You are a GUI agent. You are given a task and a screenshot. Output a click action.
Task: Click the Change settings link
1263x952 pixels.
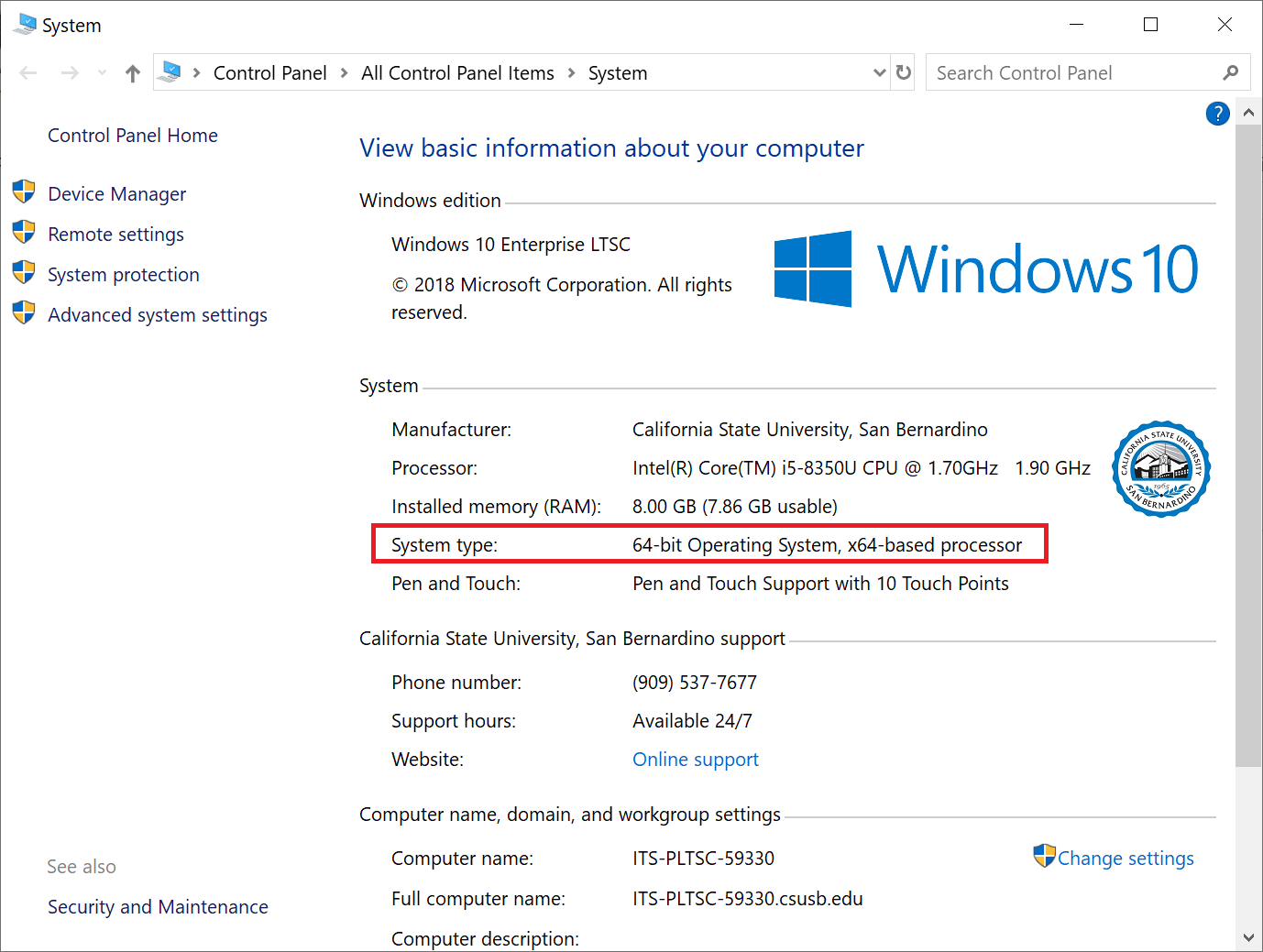pyautogui.click(x=1125, y=859)
